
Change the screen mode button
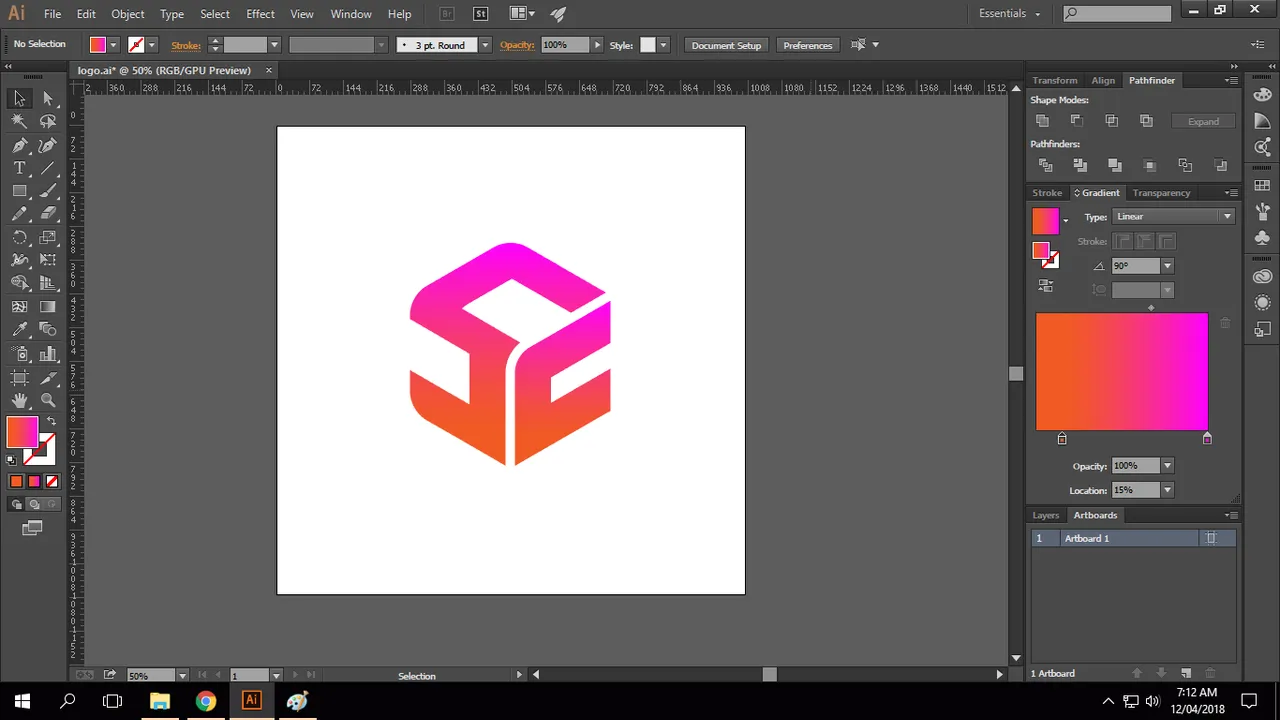pos(32,528)
